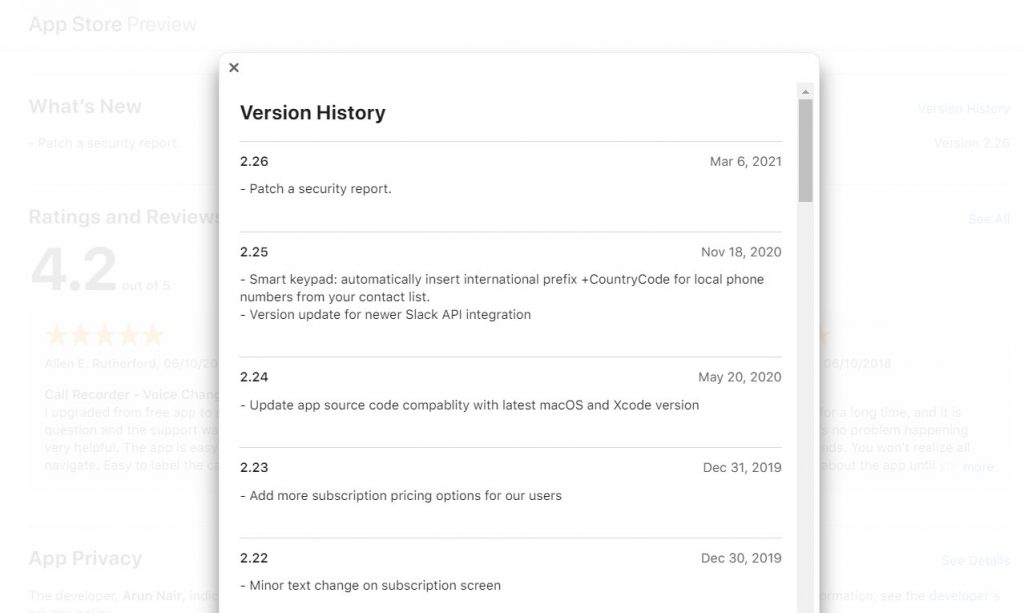Click the Version History dialog heading
The height and width of the screenshot is (613, 1024).
pyautogui.click(x=312, y=112)
